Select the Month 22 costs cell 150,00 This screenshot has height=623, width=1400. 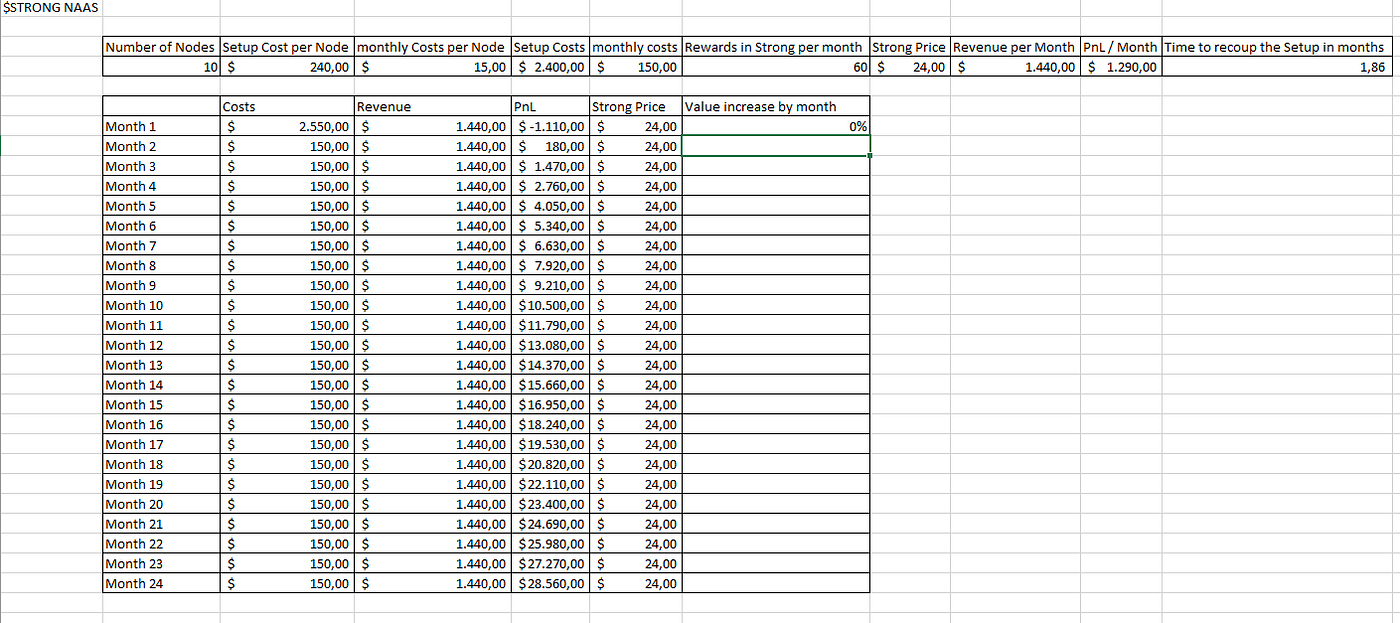coord(287,543)
